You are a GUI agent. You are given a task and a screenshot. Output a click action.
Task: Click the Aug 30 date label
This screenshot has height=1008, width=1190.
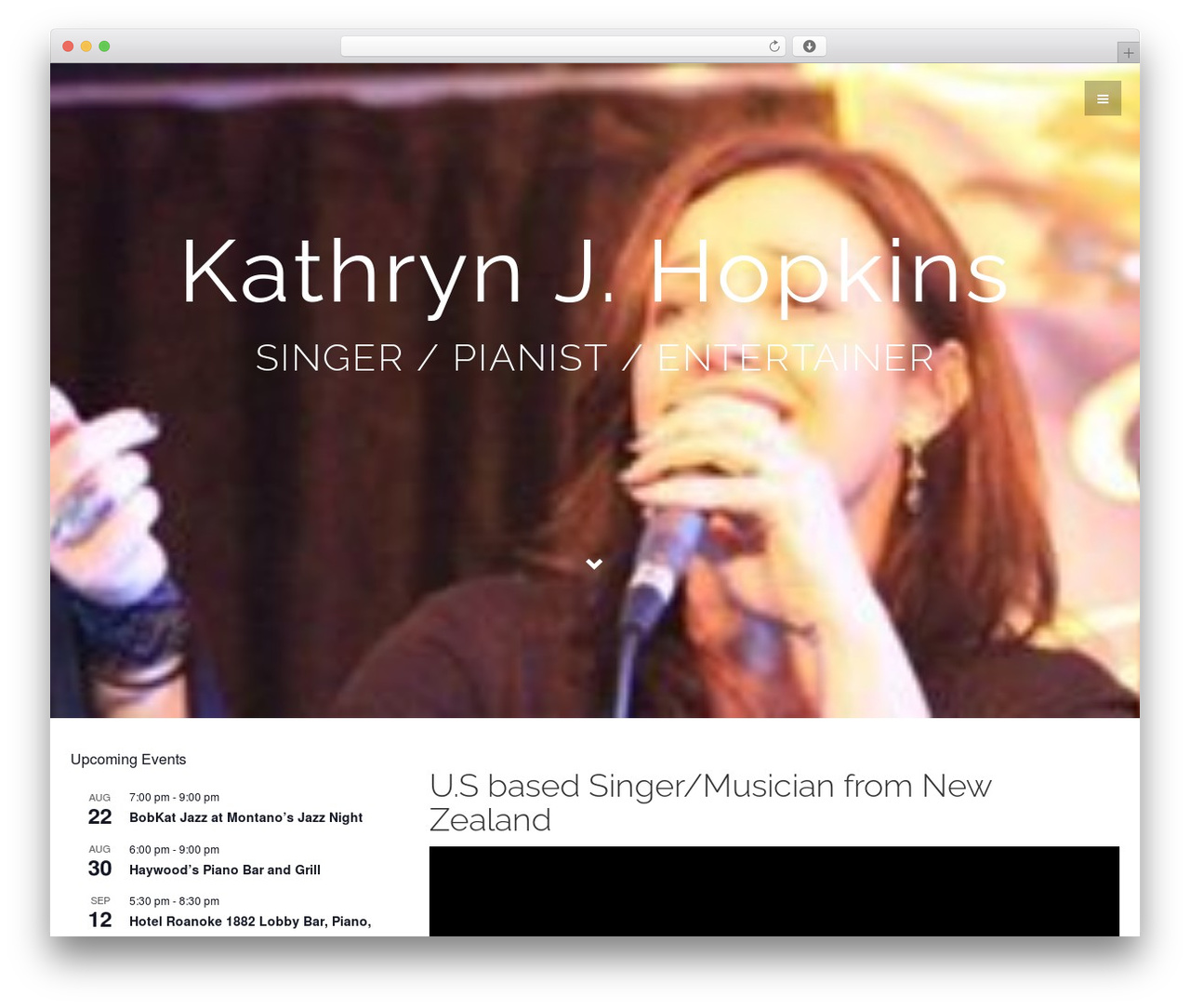click(99, 861)
